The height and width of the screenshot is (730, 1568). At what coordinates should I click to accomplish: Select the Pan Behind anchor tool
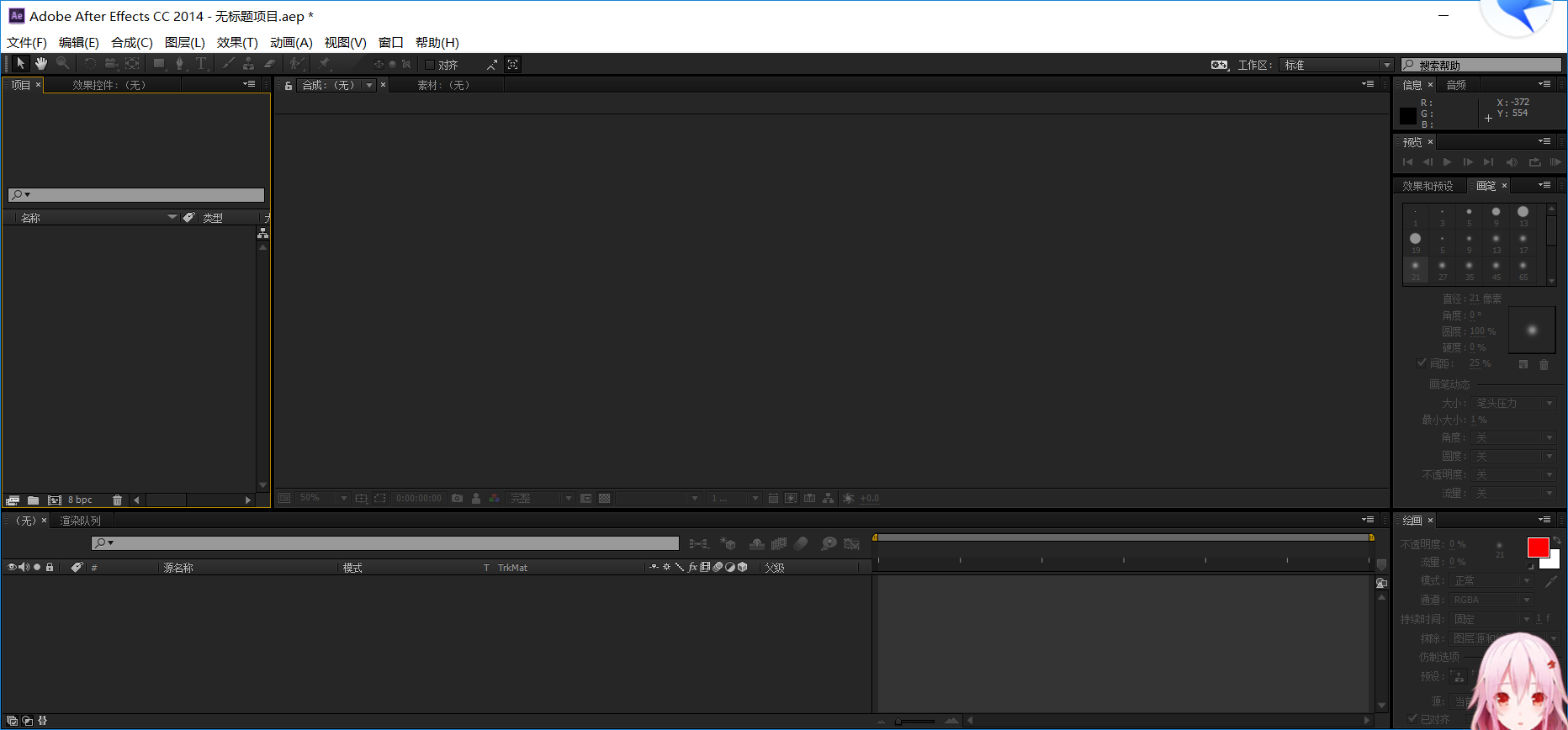coord(132,64)
